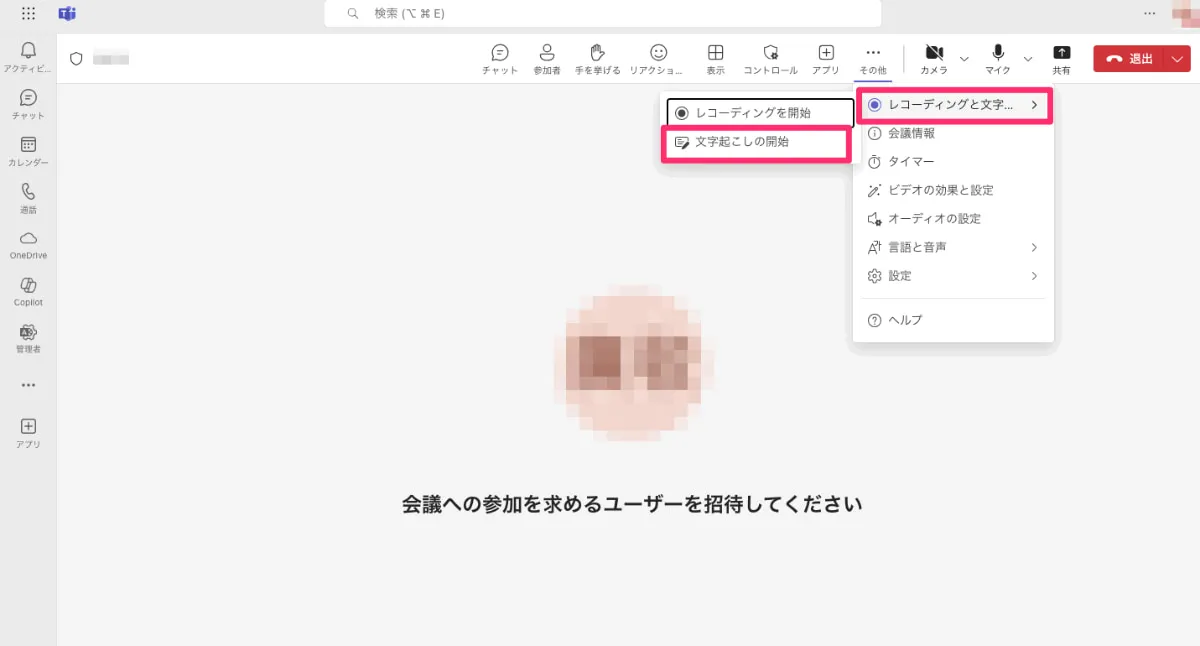1200x646 pixels.
Task: Mute the マイク
Action: click(x=996, y=57)
